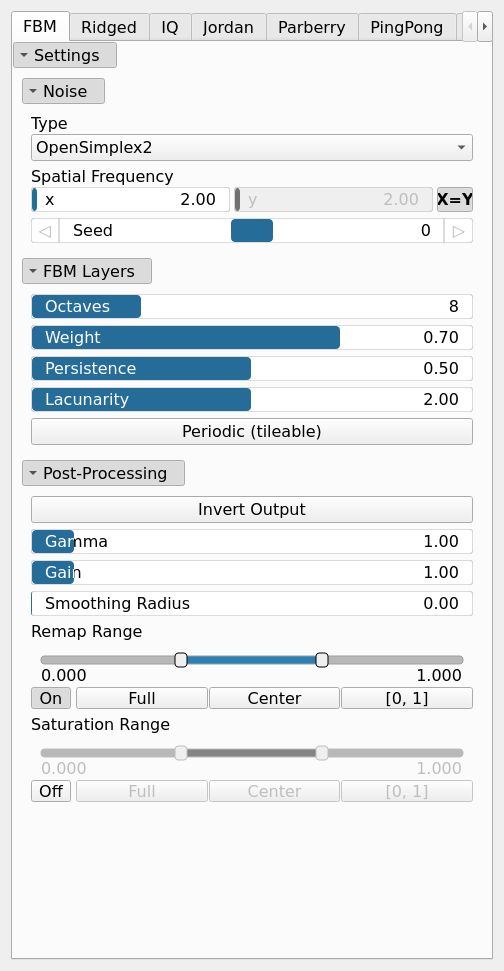Open the PingPong tab
This screenshot has width=504, height=971.
pos(407,27)
